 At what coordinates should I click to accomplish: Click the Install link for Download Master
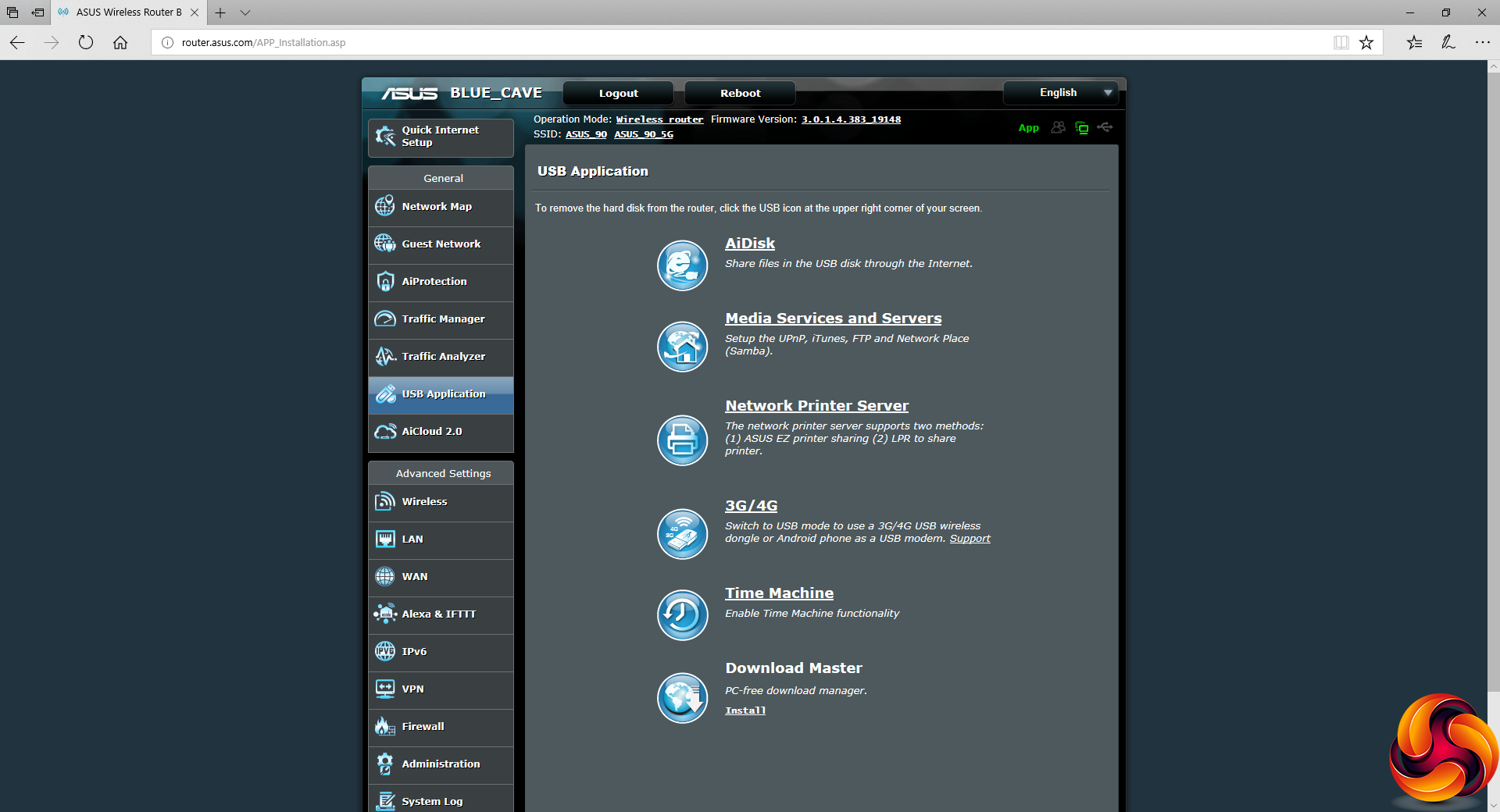coord(745,710)
